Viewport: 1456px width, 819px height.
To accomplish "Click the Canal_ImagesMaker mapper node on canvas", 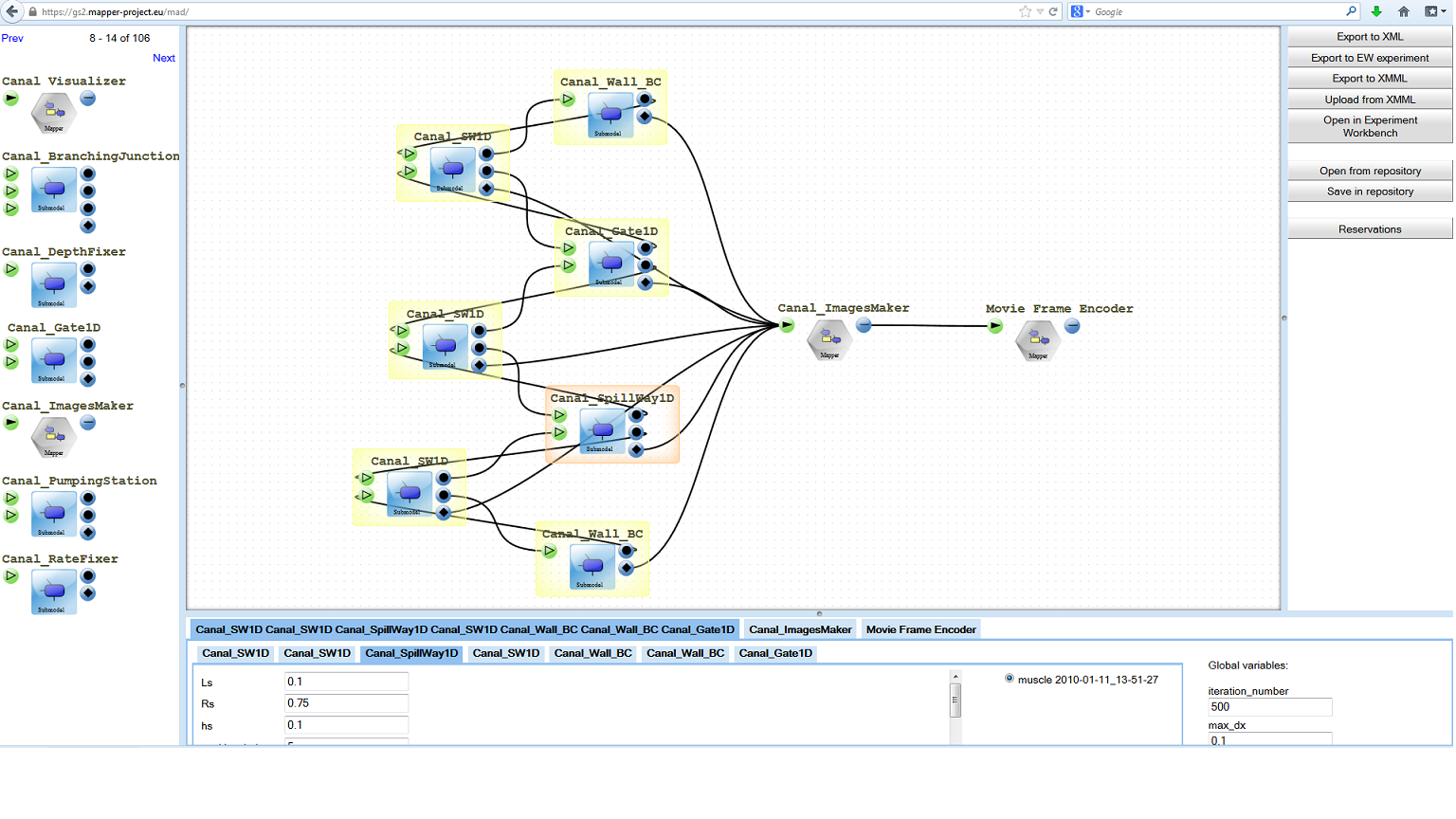I will coord(828,339).
